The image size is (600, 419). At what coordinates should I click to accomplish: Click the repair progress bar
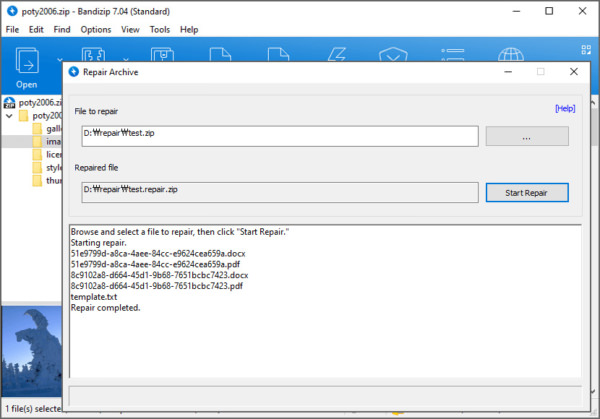324,397
